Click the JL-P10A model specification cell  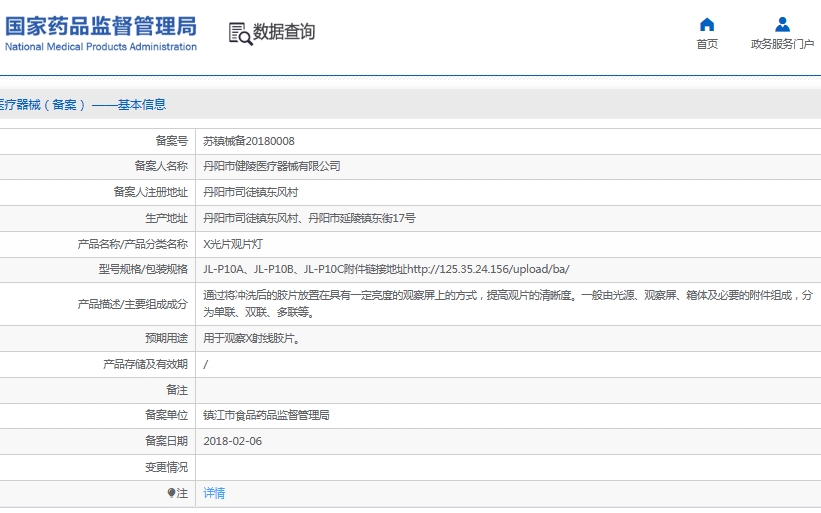(386, 270)
